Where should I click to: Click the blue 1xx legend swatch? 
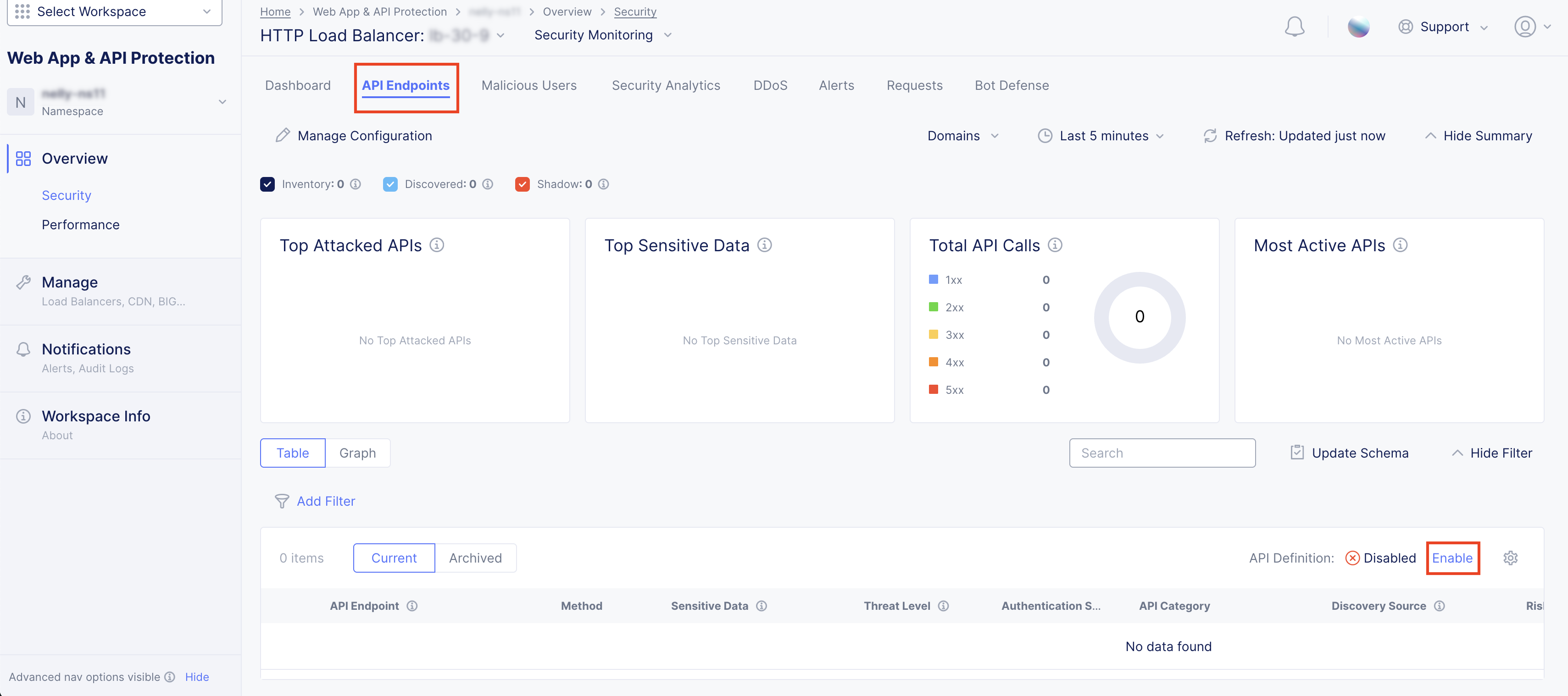coord(933,280)
